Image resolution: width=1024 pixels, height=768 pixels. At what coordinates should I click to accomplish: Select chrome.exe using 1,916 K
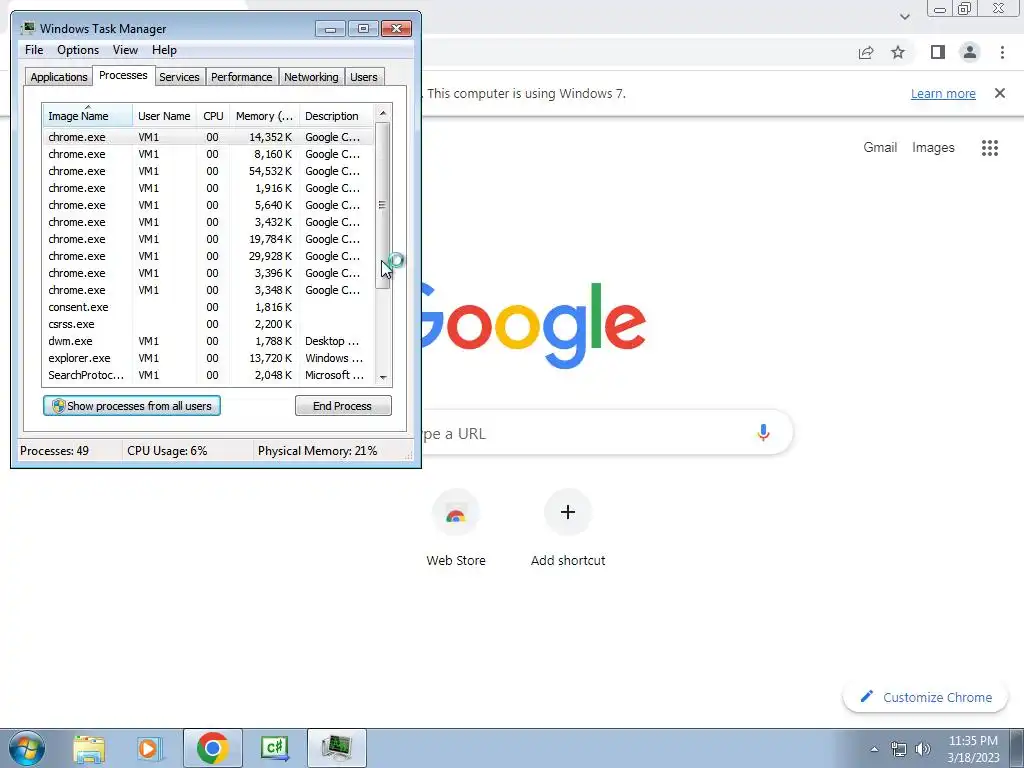pyautogui.click(x=208, y=188)
